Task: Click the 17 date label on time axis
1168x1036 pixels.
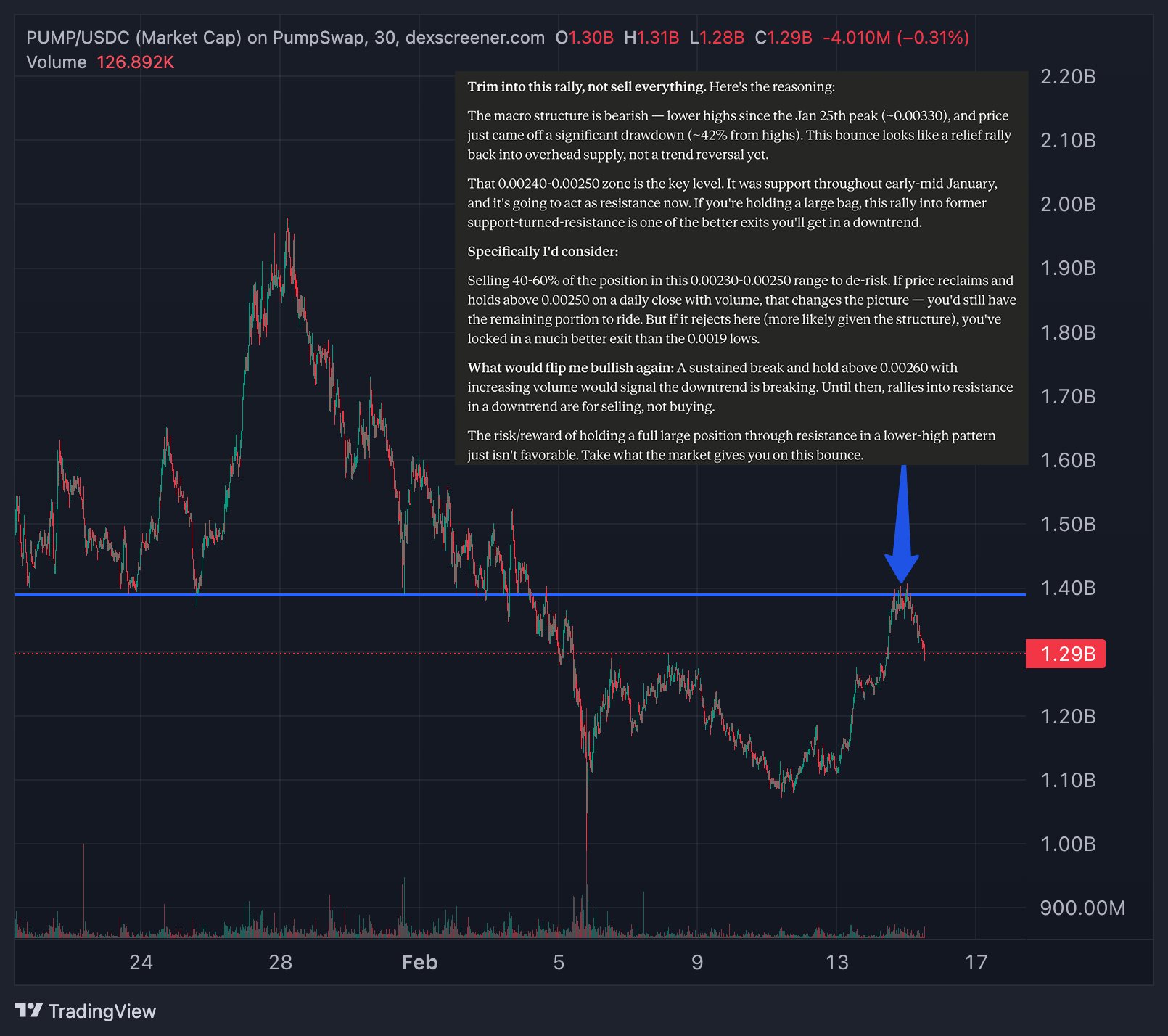Action: tap(976, 962)
